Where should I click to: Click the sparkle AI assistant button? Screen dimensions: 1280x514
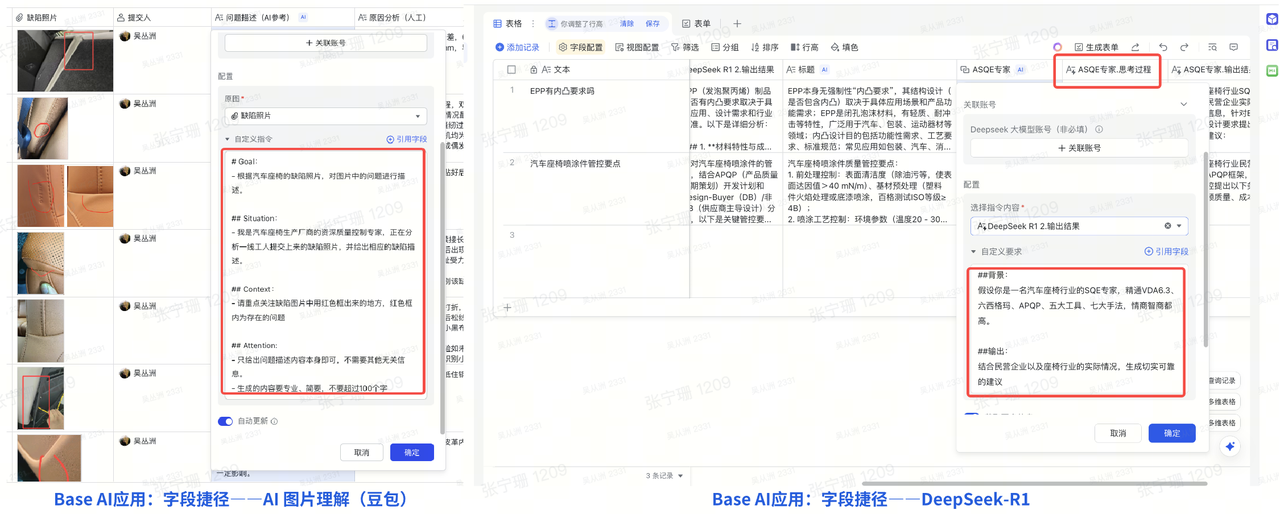pyautogui.click(x=1231, y=446)
